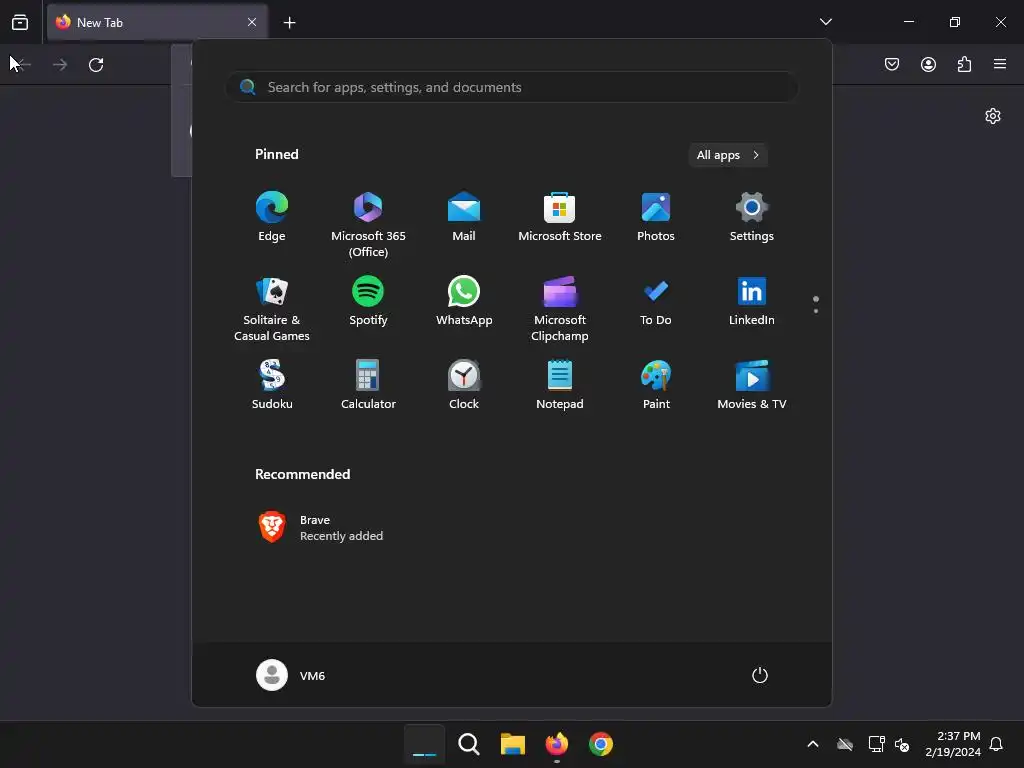
Task: Open File Explorer from the taskbar
Action: tap(513, 744)
